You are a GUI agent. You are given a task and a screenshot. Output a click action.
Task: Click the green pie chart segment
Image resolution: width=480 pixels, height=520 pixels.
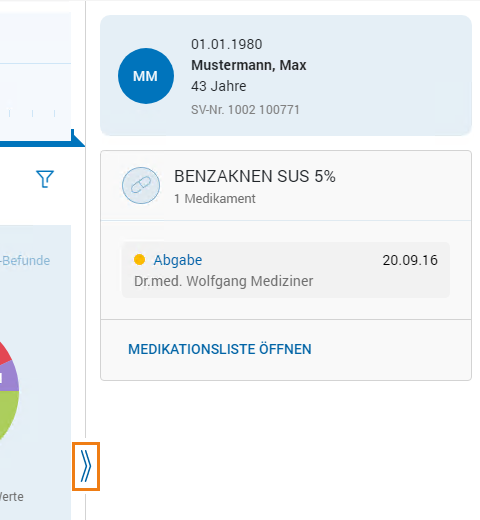coord(7,413)
